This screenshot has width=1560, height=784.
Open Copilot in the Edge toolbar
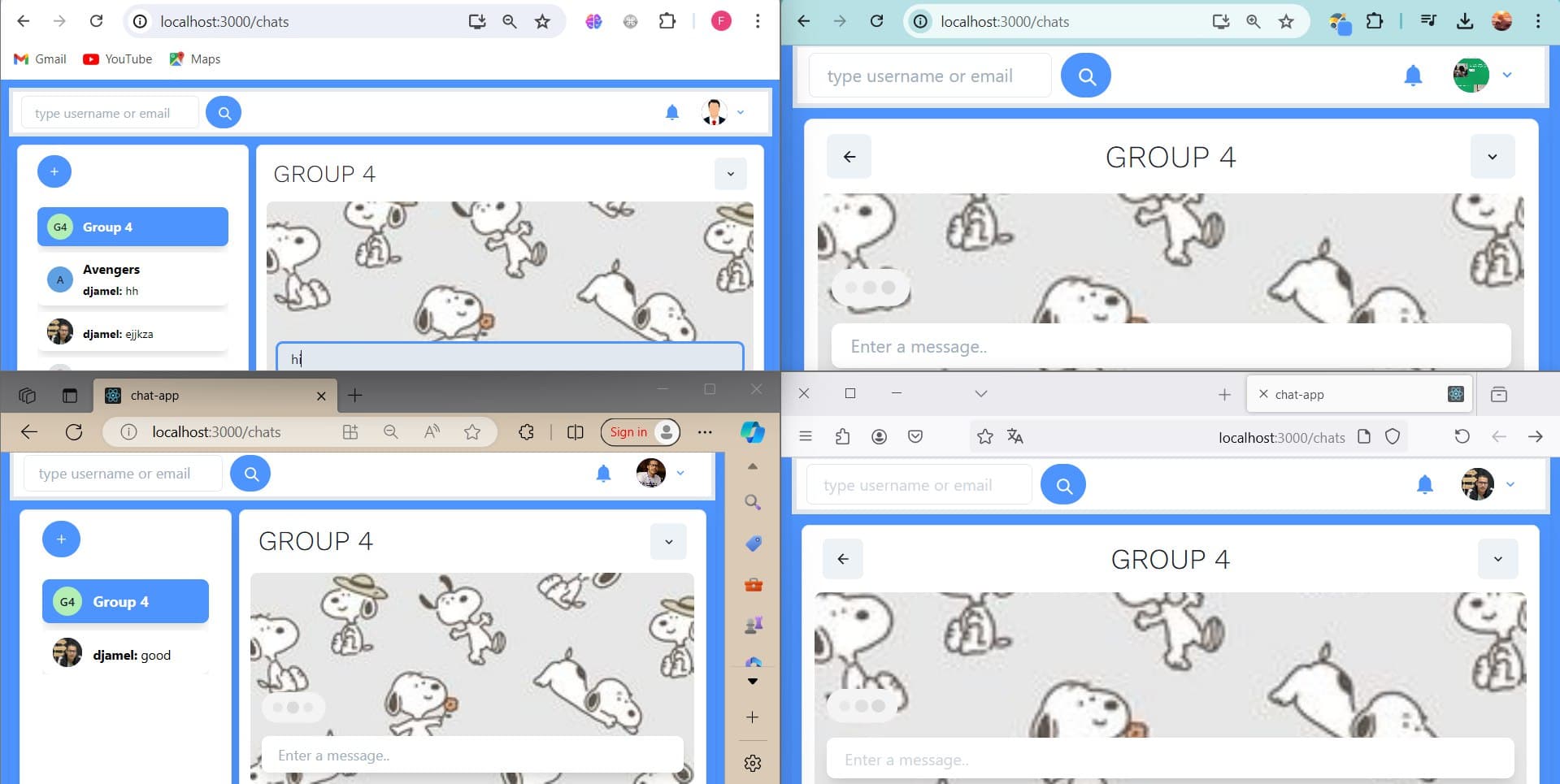(x=752, y=432)
